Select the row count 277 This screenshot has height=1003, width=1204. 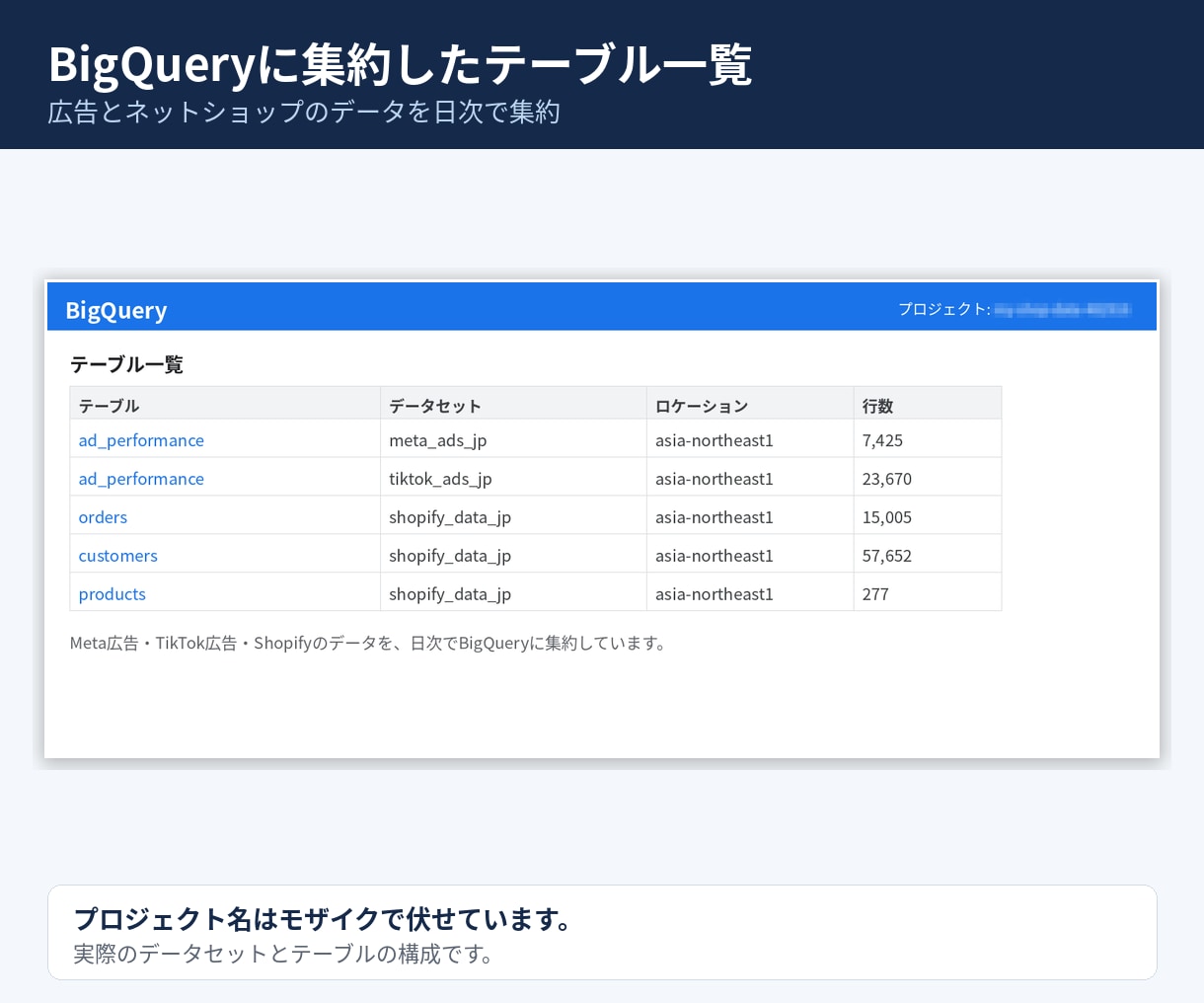875,594
